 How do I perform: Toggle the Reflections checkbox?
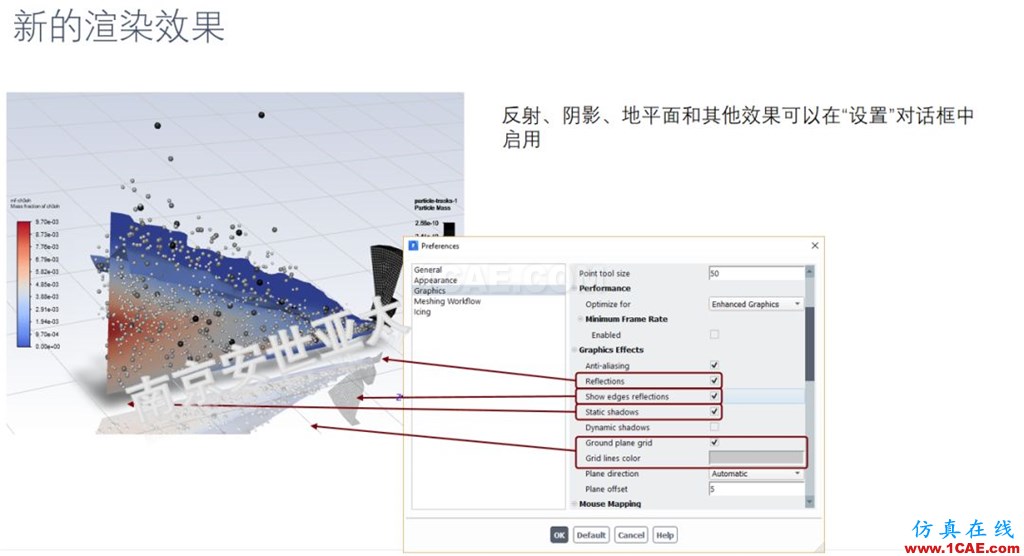(714, 380)
